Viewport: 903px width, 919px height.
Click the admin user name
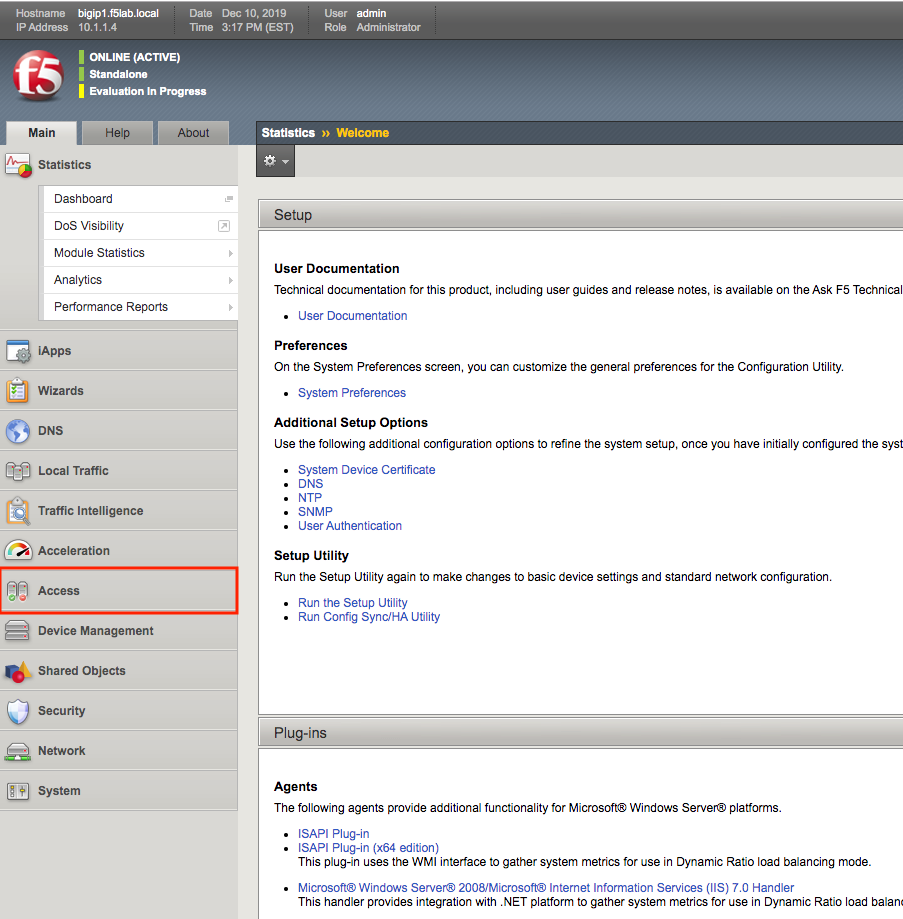[x=371, y=13]
